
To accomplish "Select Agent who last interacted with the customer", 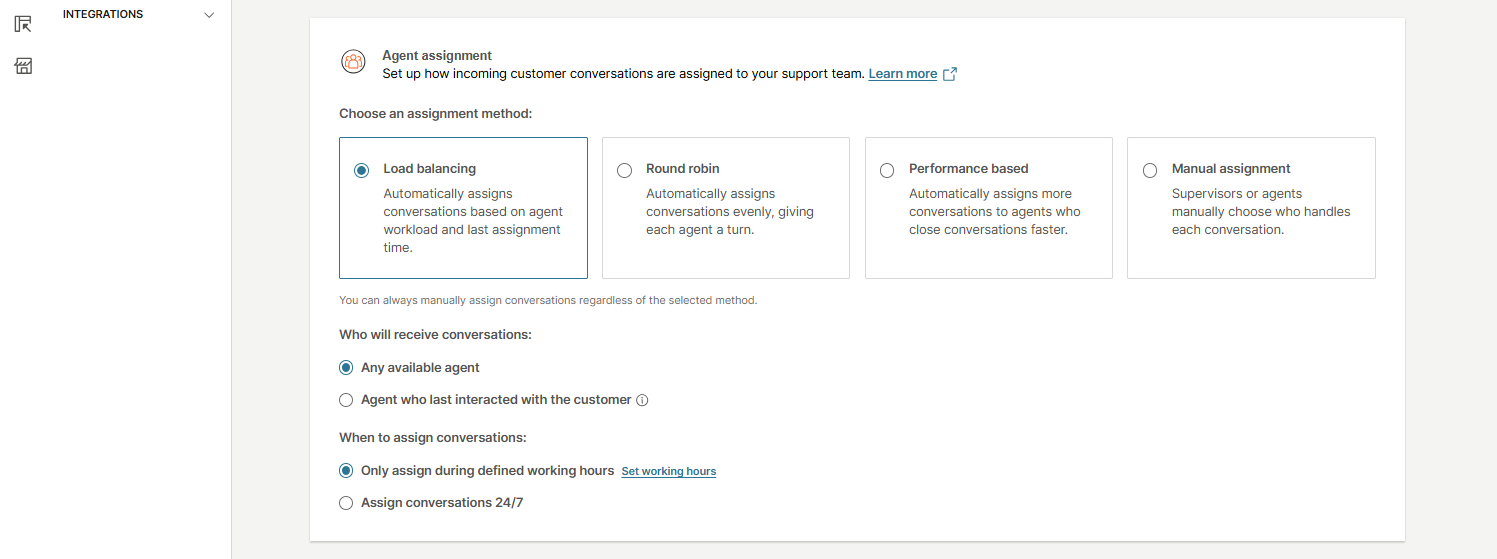I will click(346, 400).
